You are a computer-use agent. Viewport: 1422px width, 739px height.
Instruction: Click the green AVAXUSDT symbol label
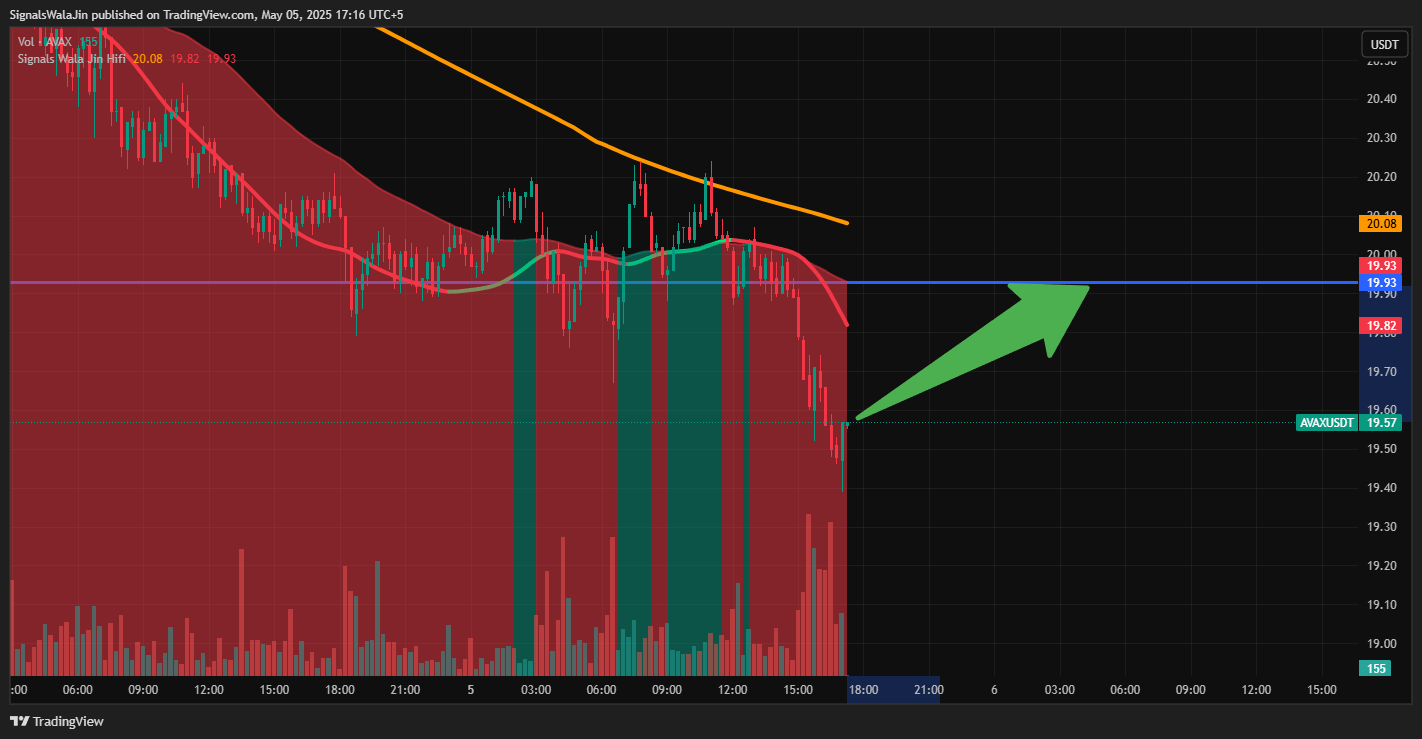(x=1327, y=423)
